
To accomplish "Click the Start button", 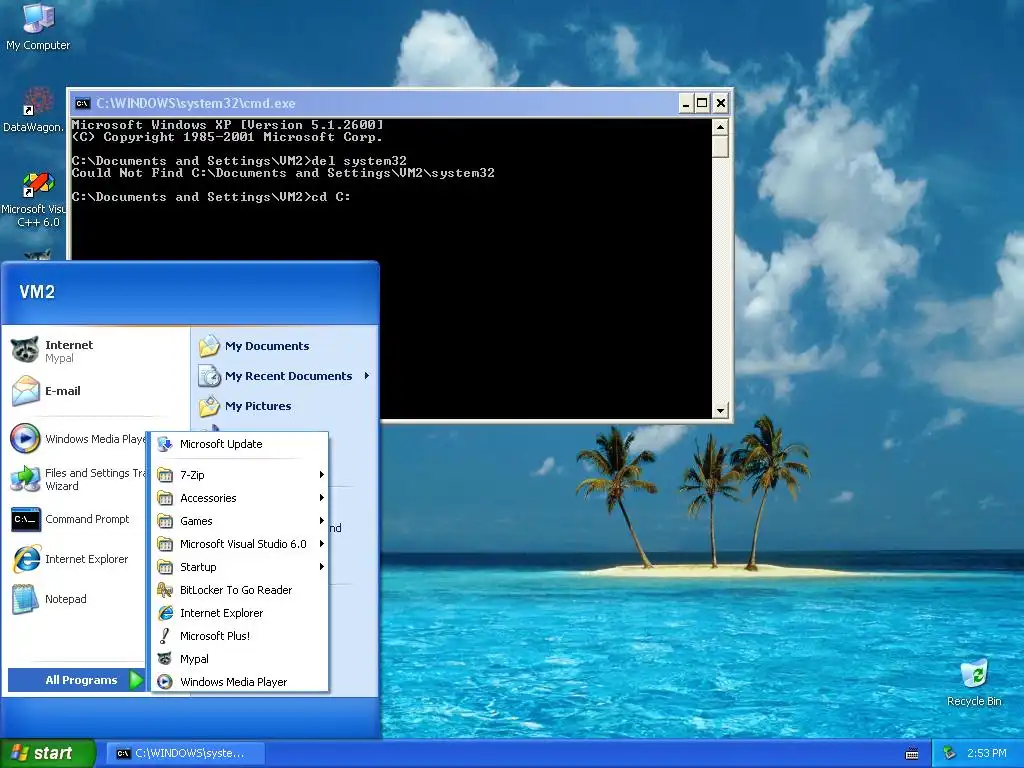I will (x=48, y=754).
